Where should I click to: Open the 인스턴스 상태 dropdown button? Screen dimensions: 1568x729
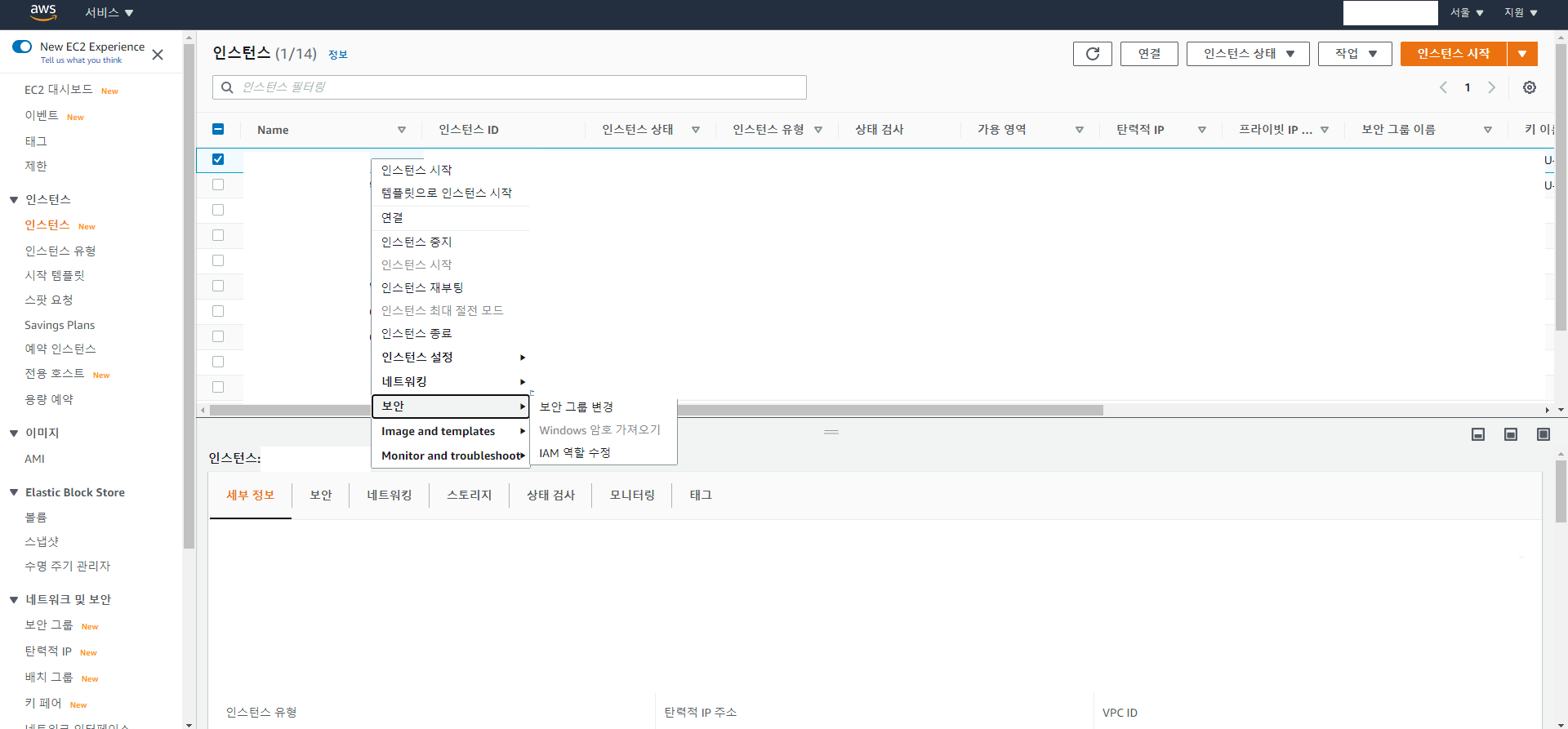click(x=1248, y=54)
